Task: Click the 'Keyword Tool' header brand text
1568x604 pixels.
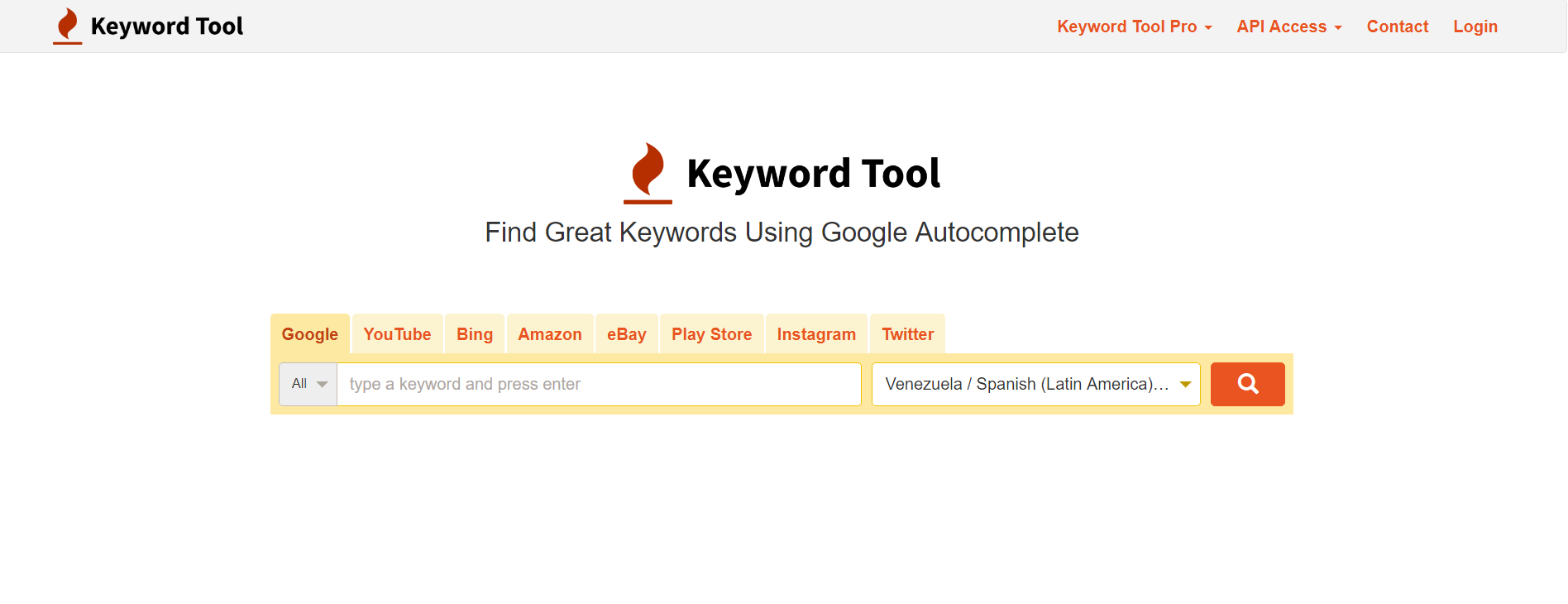Action: (167, 26)
